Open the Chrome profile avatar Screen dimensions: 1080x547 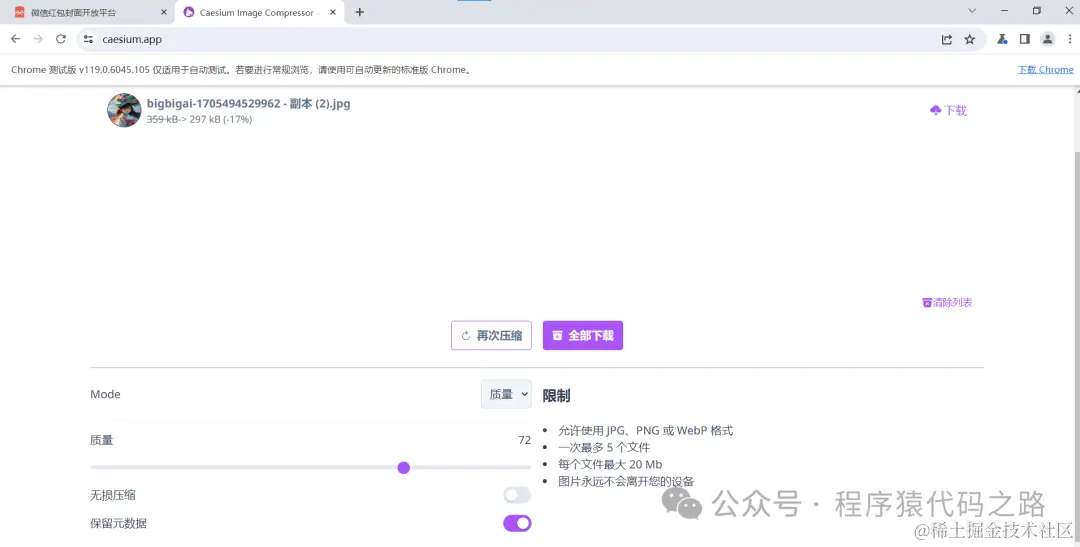[1048, 39]
